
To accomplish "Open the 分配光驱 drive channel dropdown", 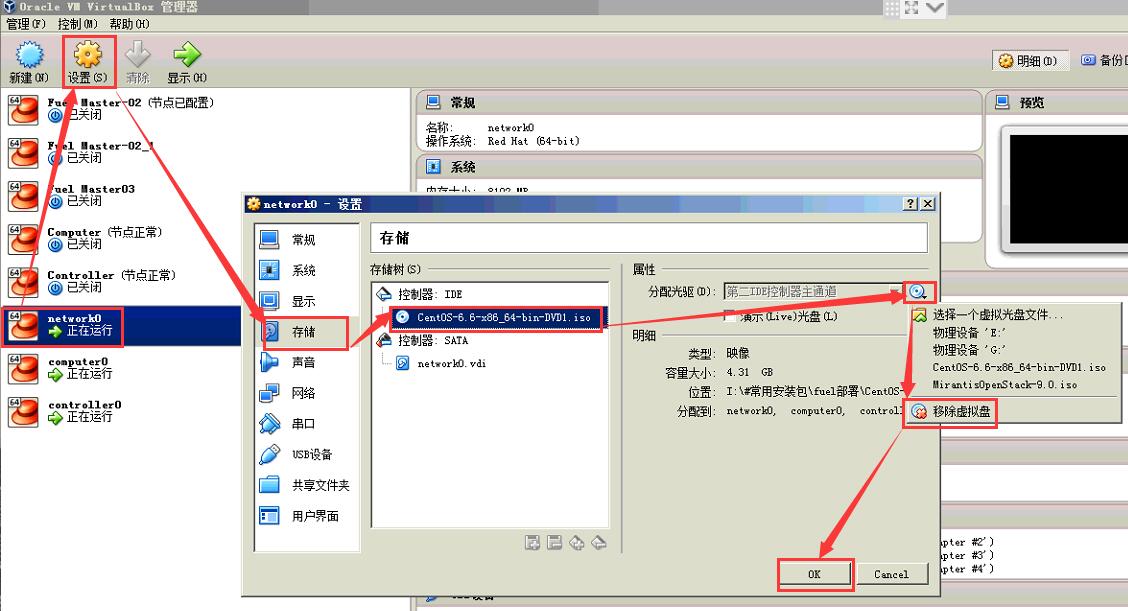I will point(812,291).
